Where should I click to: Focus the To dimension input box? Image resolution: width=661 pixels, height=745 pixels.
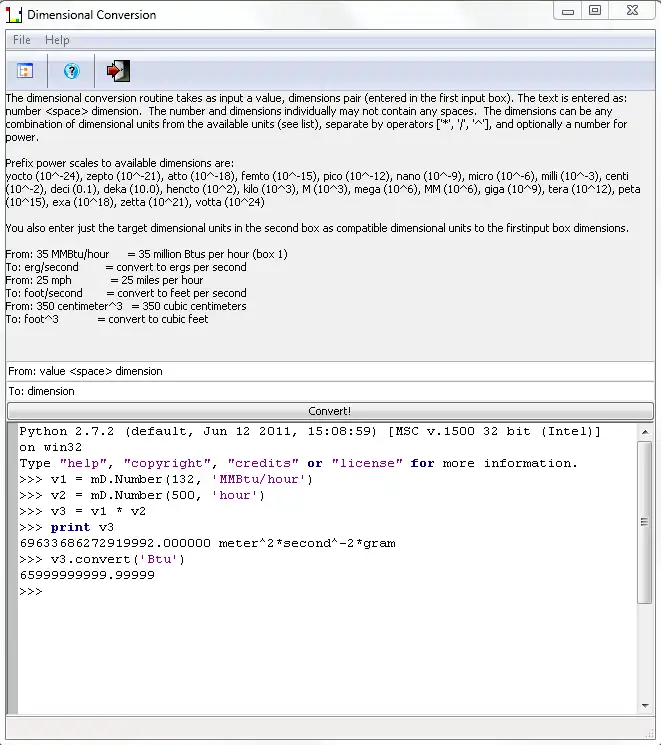(x=330, y=391)
